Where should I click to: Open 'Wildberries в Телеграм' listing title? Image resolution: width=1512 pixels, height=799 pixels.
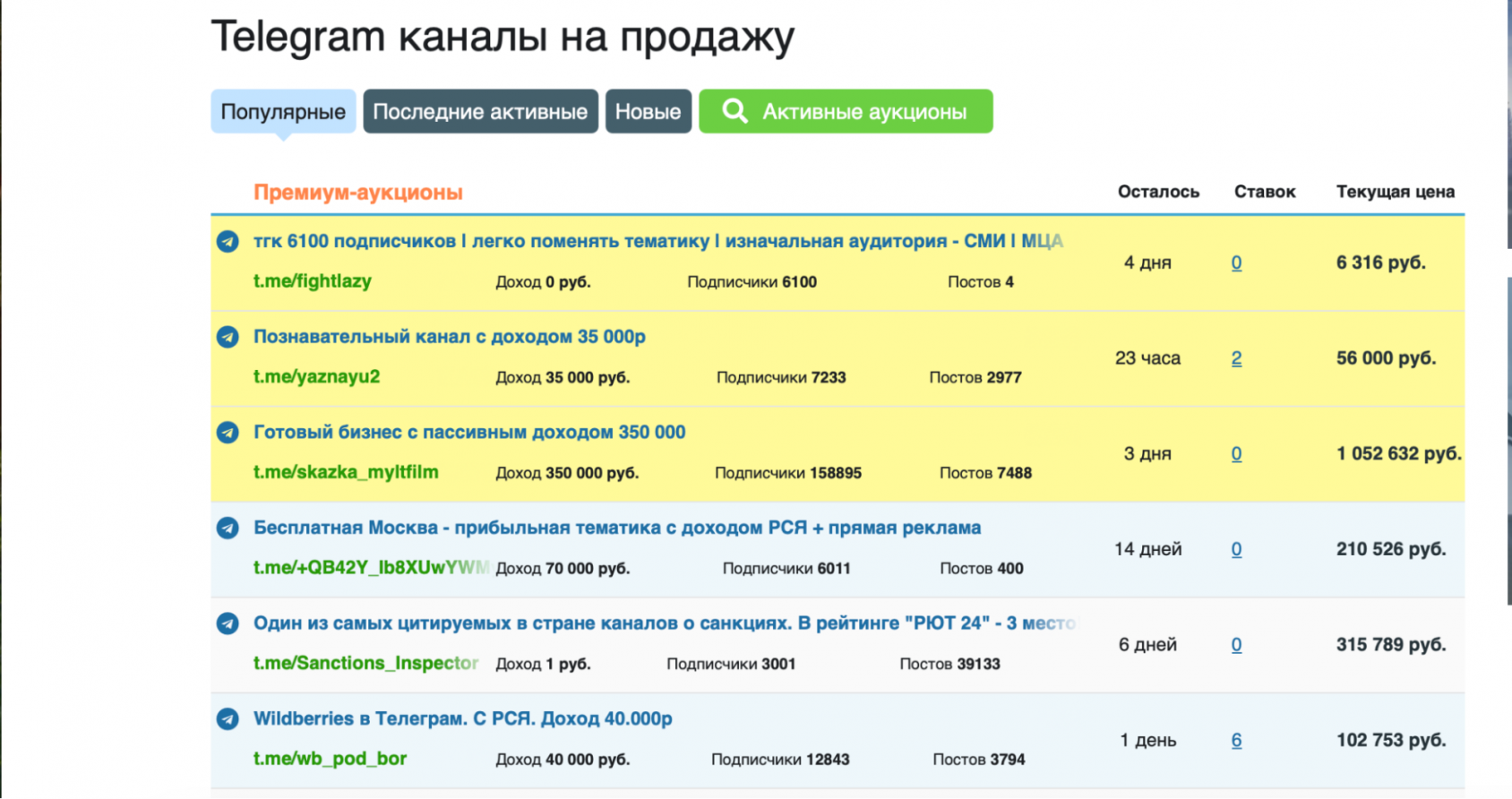point(463,718)
